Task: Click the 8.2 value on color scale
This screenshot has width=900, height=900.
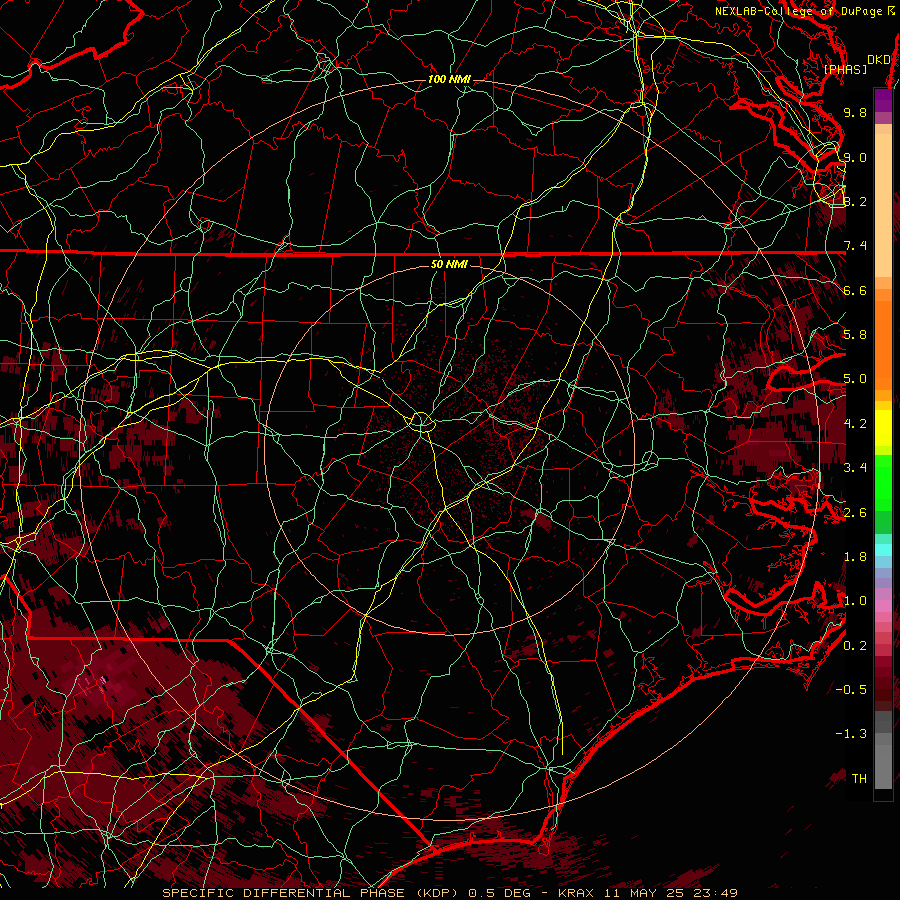Action: tap(855, 201)
